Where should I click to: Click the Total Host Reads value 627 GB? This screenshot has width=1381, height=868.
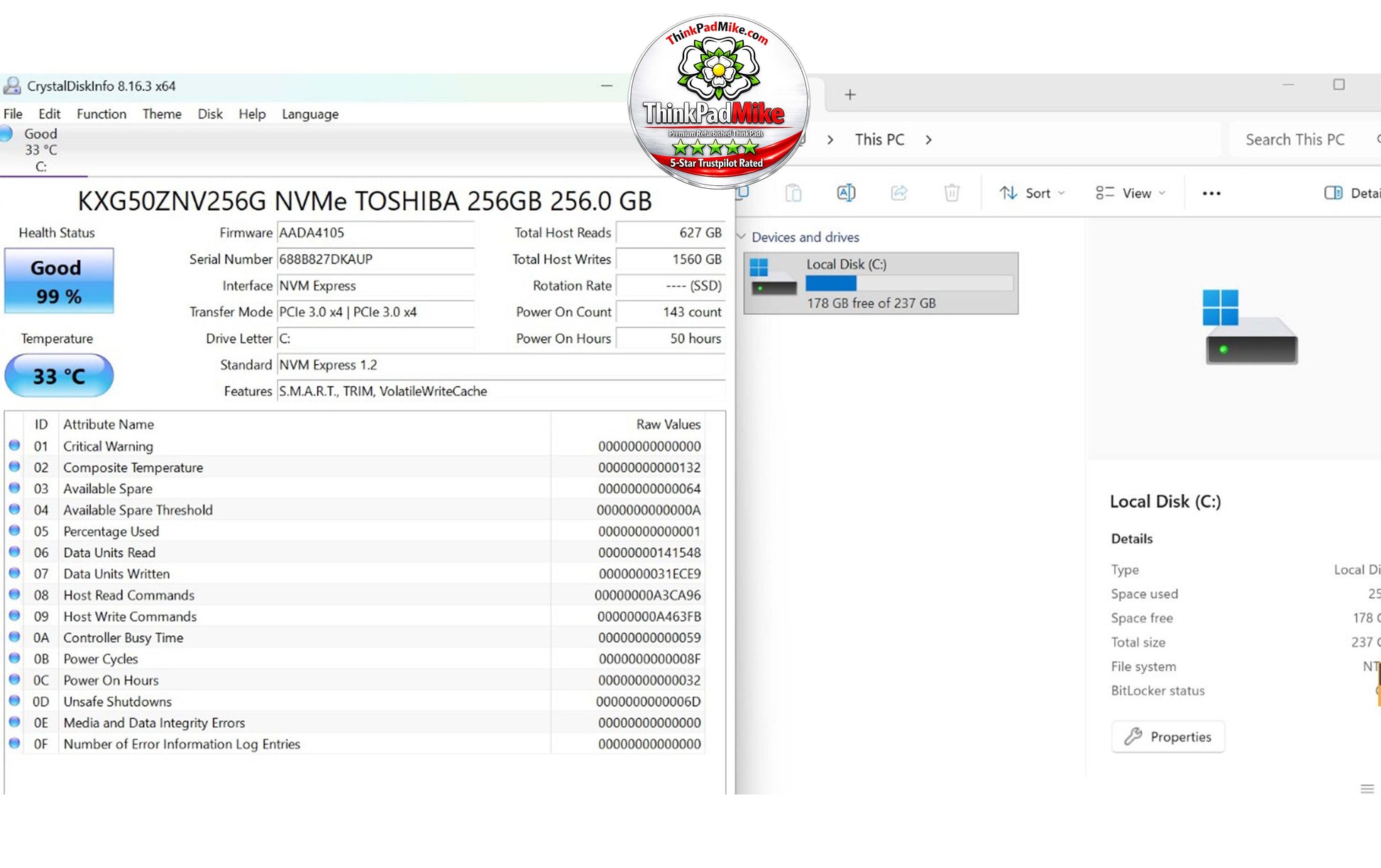click(x=670, y=233)
